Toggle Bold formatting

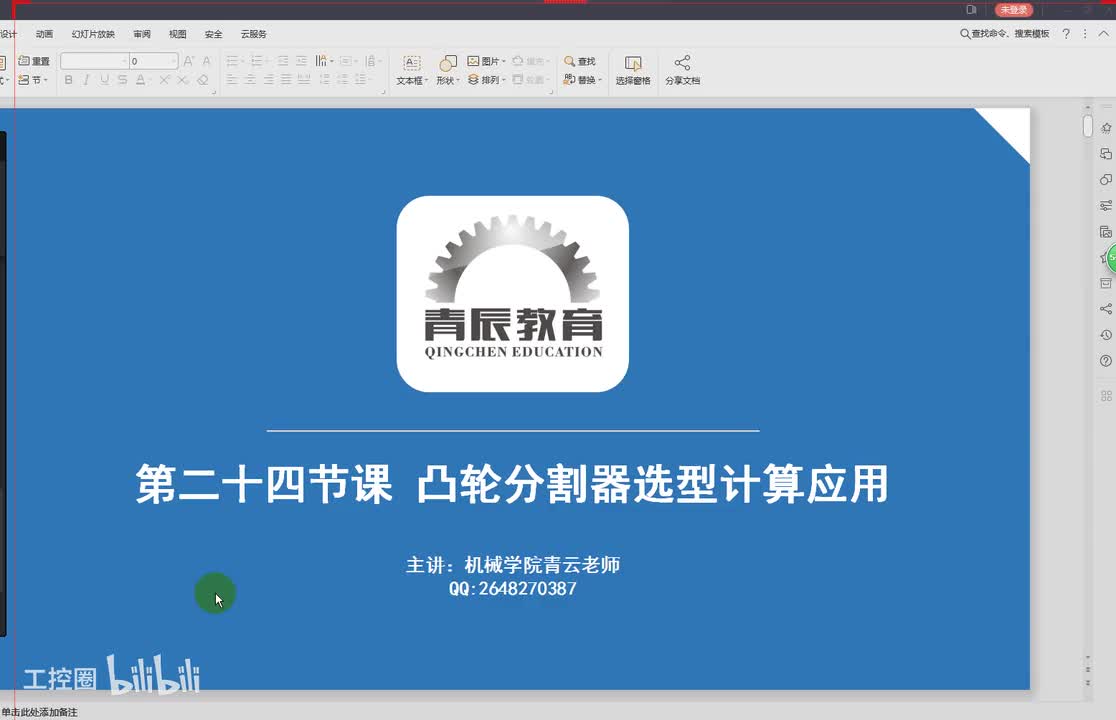click(68, 80)
